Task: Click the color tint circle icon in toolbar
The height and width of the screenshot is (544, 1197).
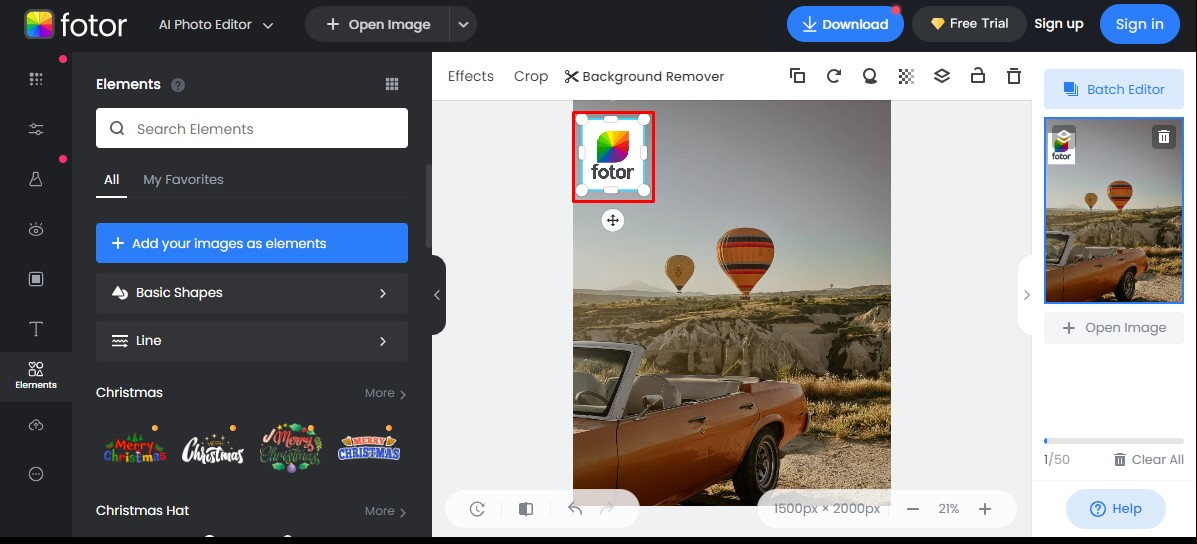Action: click(870, 76)
